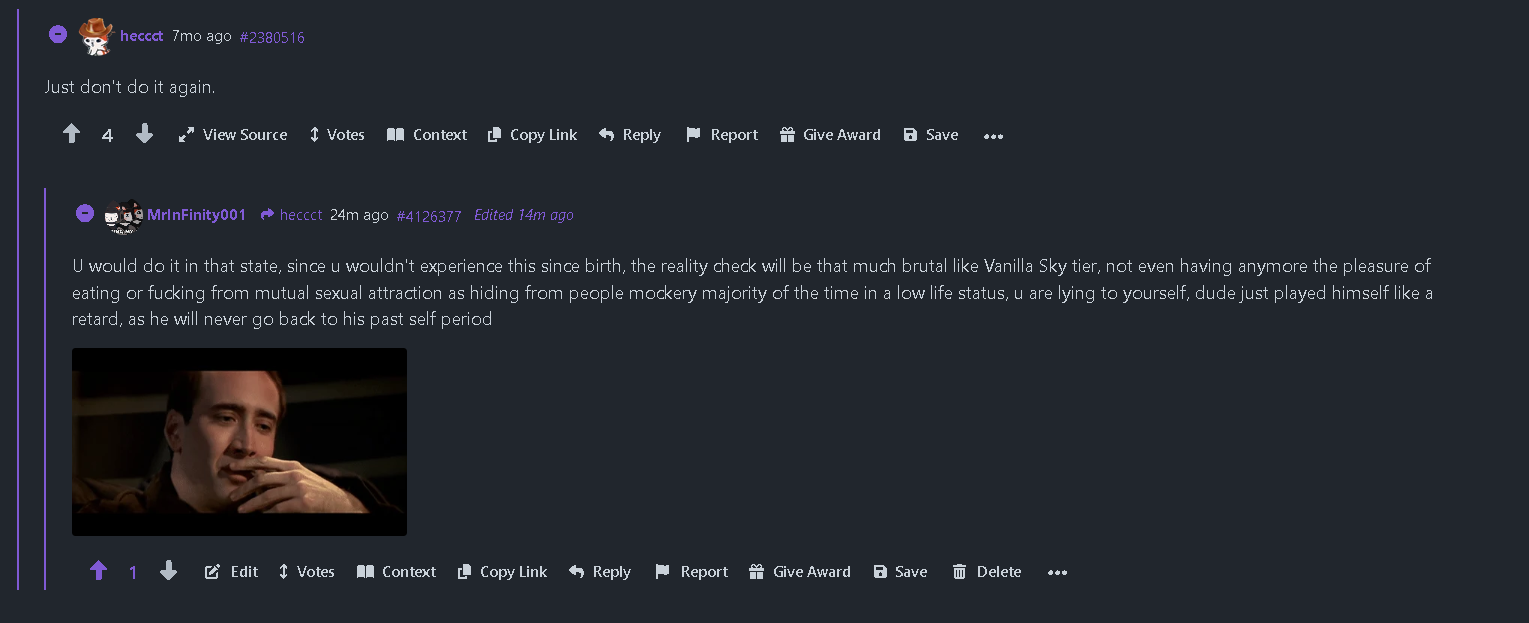Open the embedded GIF thumbnail
The height and width of the screenshot is (623, 1529).
[239, 441]
